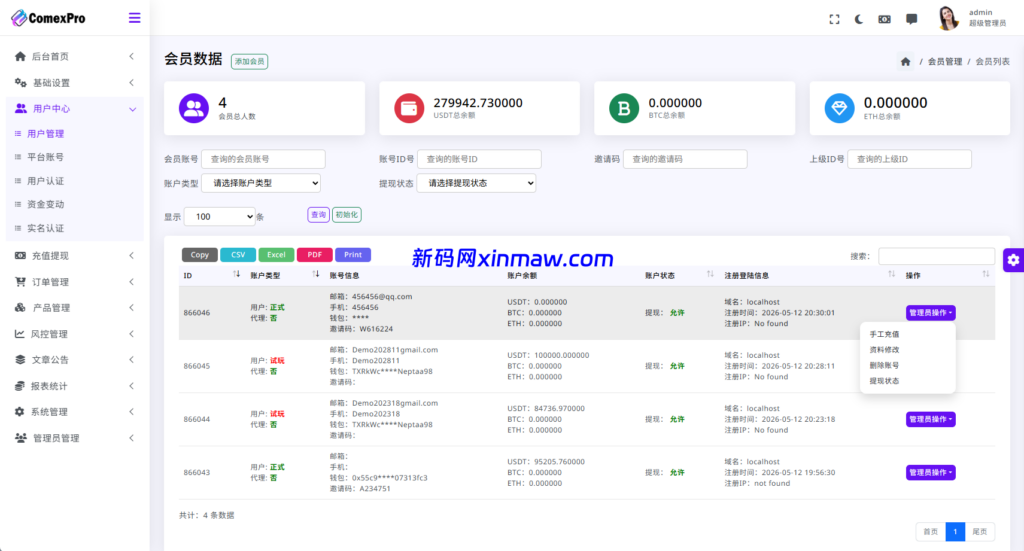Screen dimensions: 1024x551
Task: Switch to dark mode with the moon icon
Action: point(859,20)
